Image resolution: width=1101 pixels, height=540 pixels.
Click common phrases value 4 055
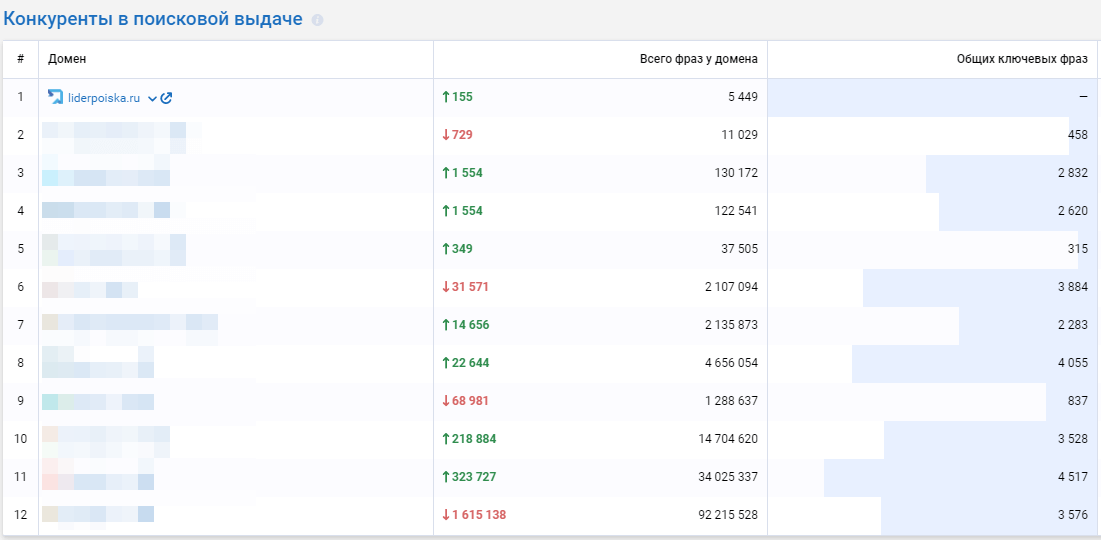(x=1073, y=362)
